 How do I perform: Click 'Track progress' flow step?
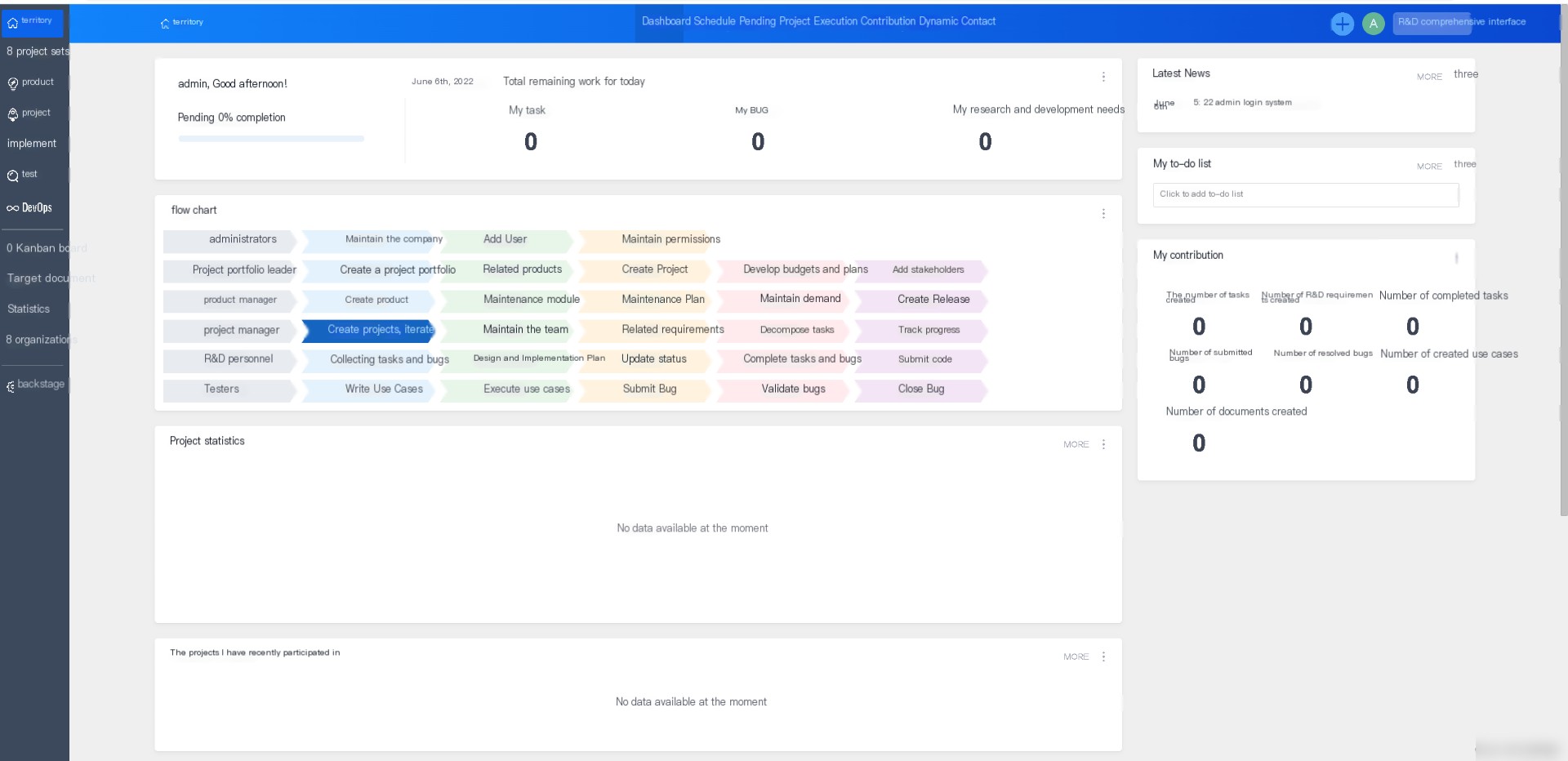[x=921, y=330]
